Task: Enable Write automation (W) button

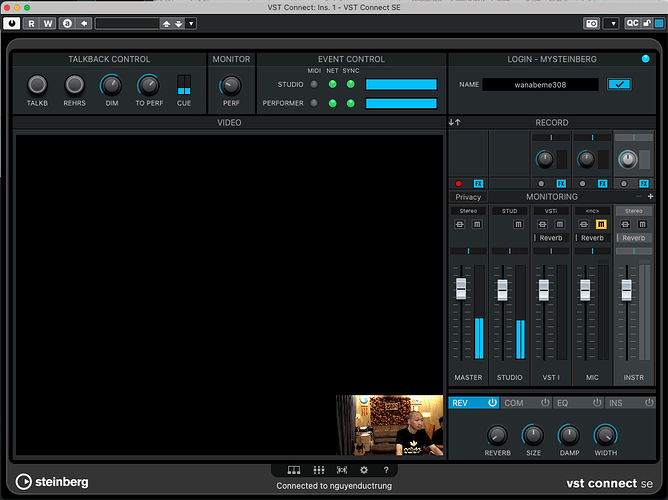Action: coord(48,23)
